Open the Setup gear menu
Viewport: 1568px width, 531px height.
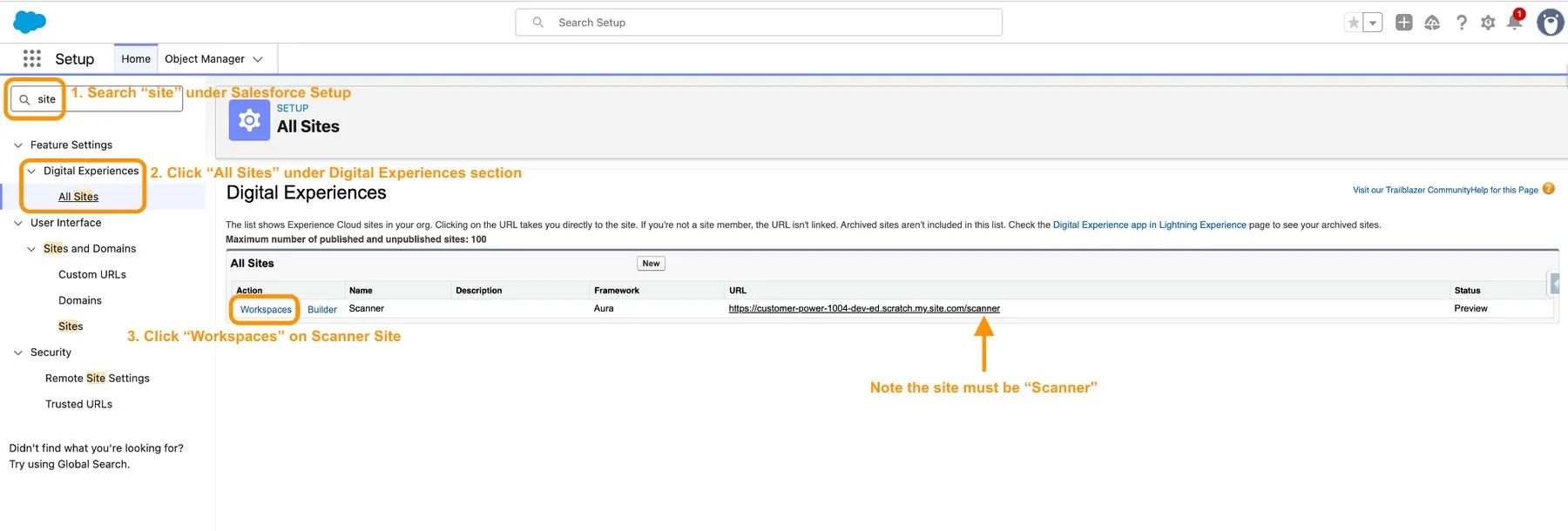click(x=1488, y=23)
